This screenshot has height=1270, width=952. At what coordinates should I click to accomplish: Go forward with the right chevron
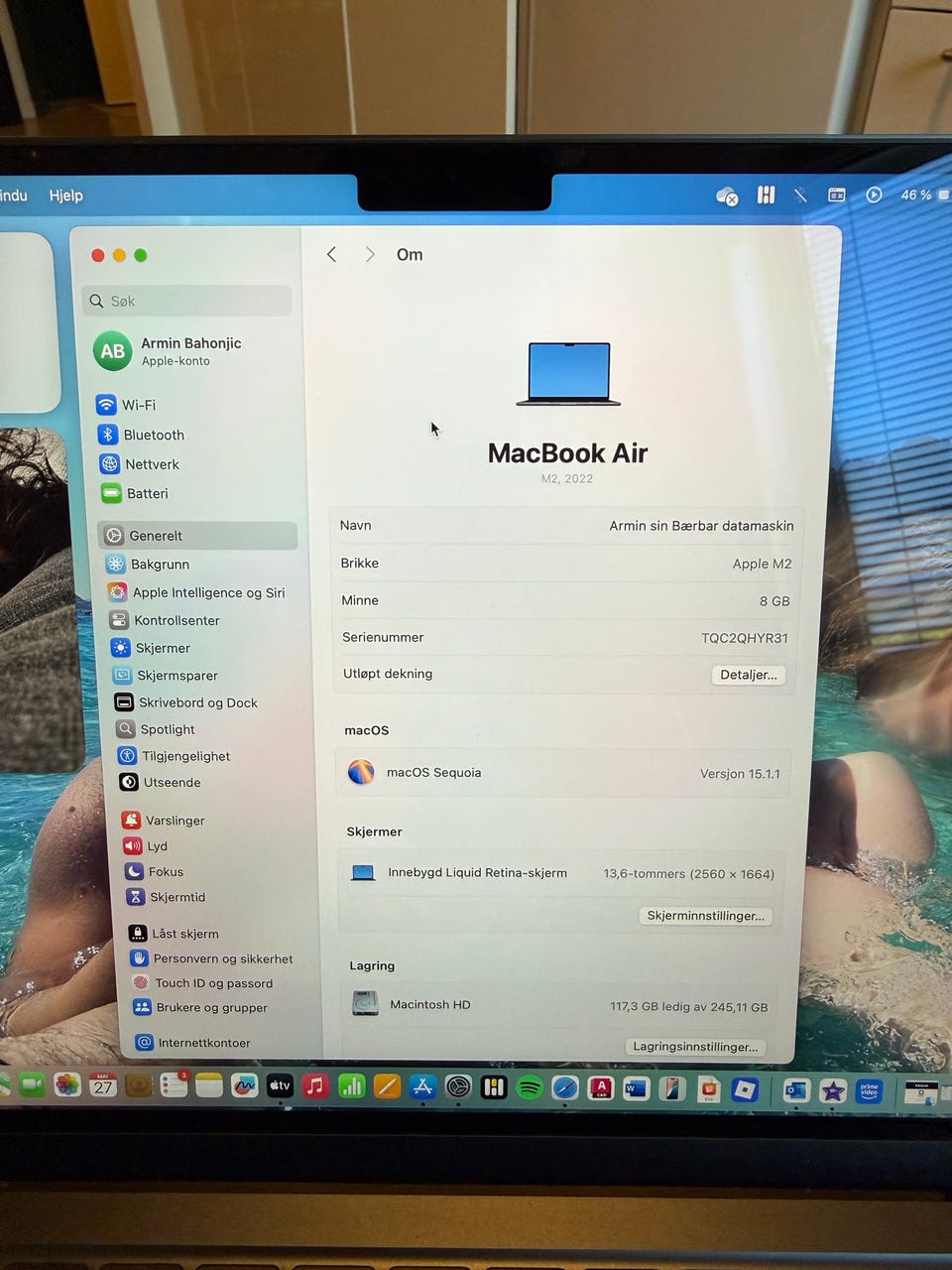[x=370, y=255]
